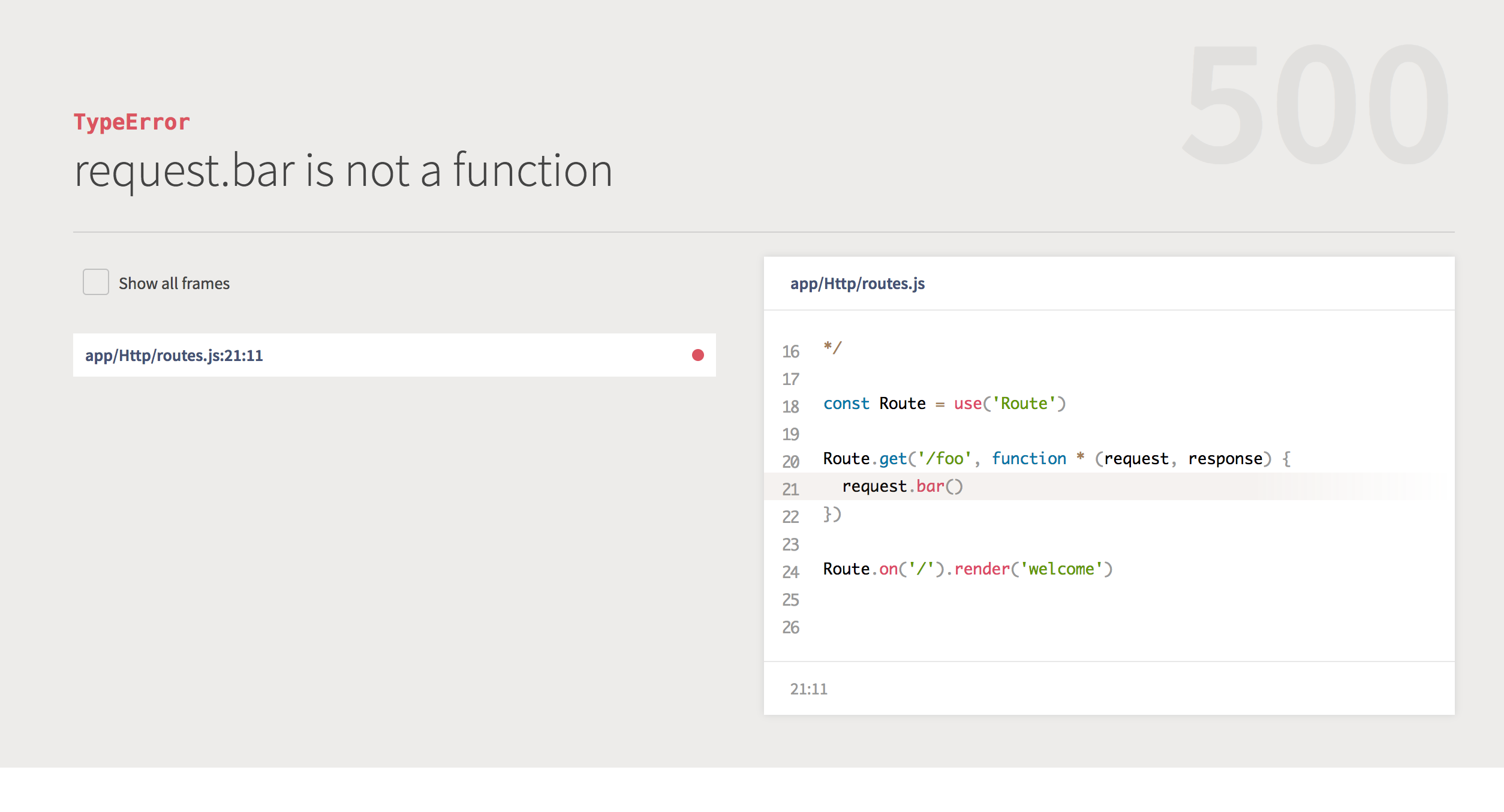Click line number 16 with comment end
The image size is (1504, 812).
[790, 351]
